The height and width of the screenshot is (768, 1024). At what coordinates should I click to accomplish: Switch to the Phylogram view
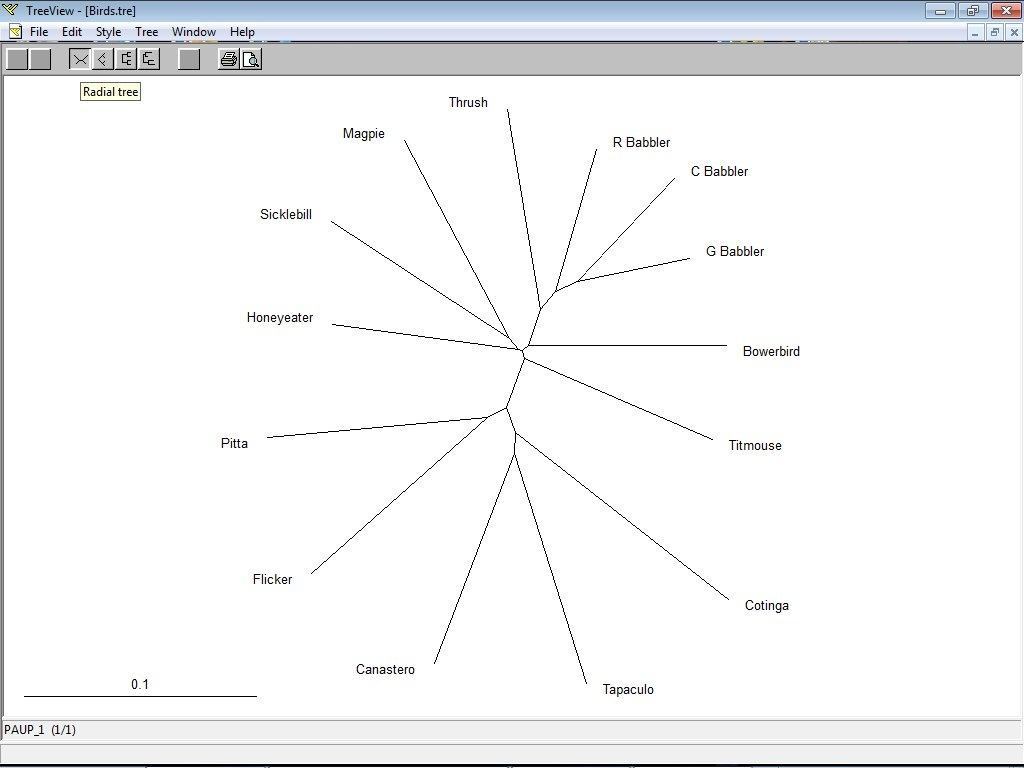click(x=149, y=59)
